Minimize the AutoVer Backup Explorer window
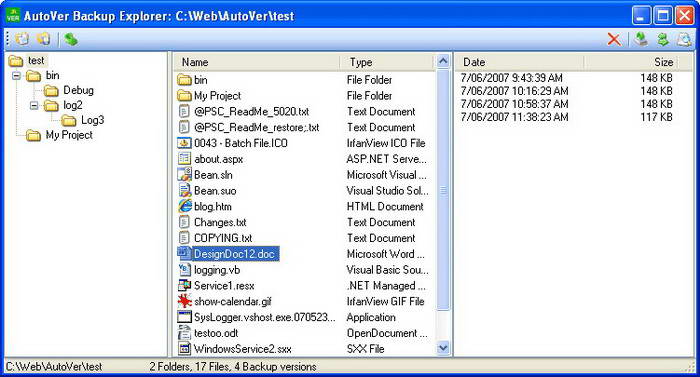This screenshot has height=377, width=700. coord(642,16)
